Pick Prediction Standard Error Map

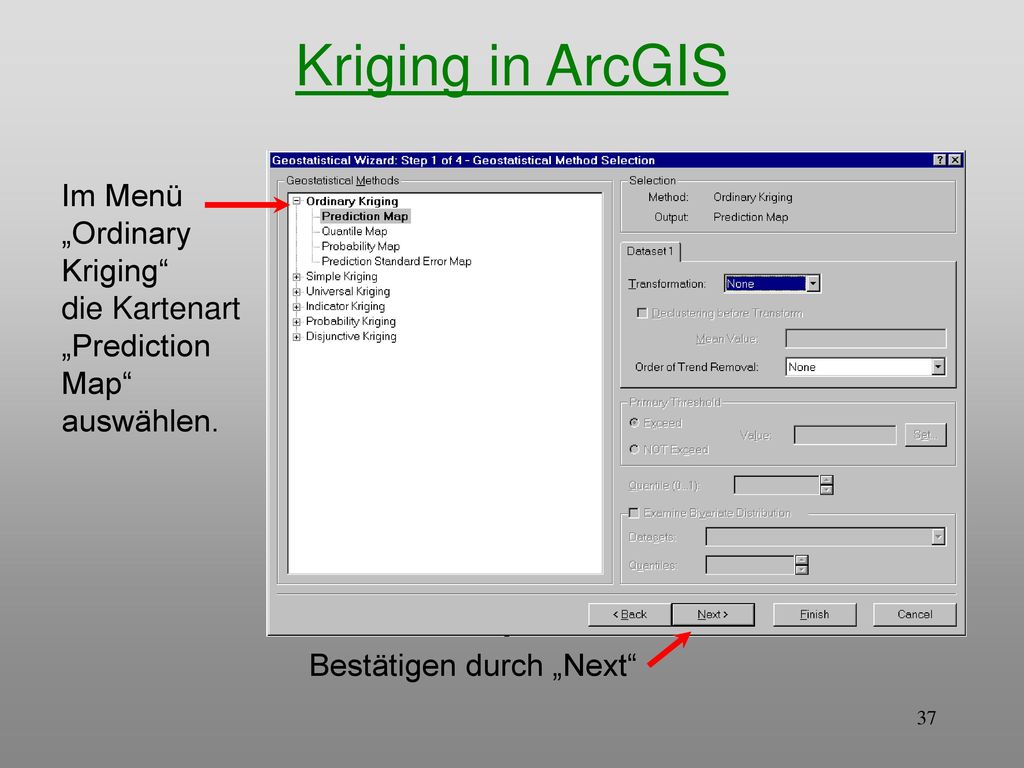click(x=396, y=261)
